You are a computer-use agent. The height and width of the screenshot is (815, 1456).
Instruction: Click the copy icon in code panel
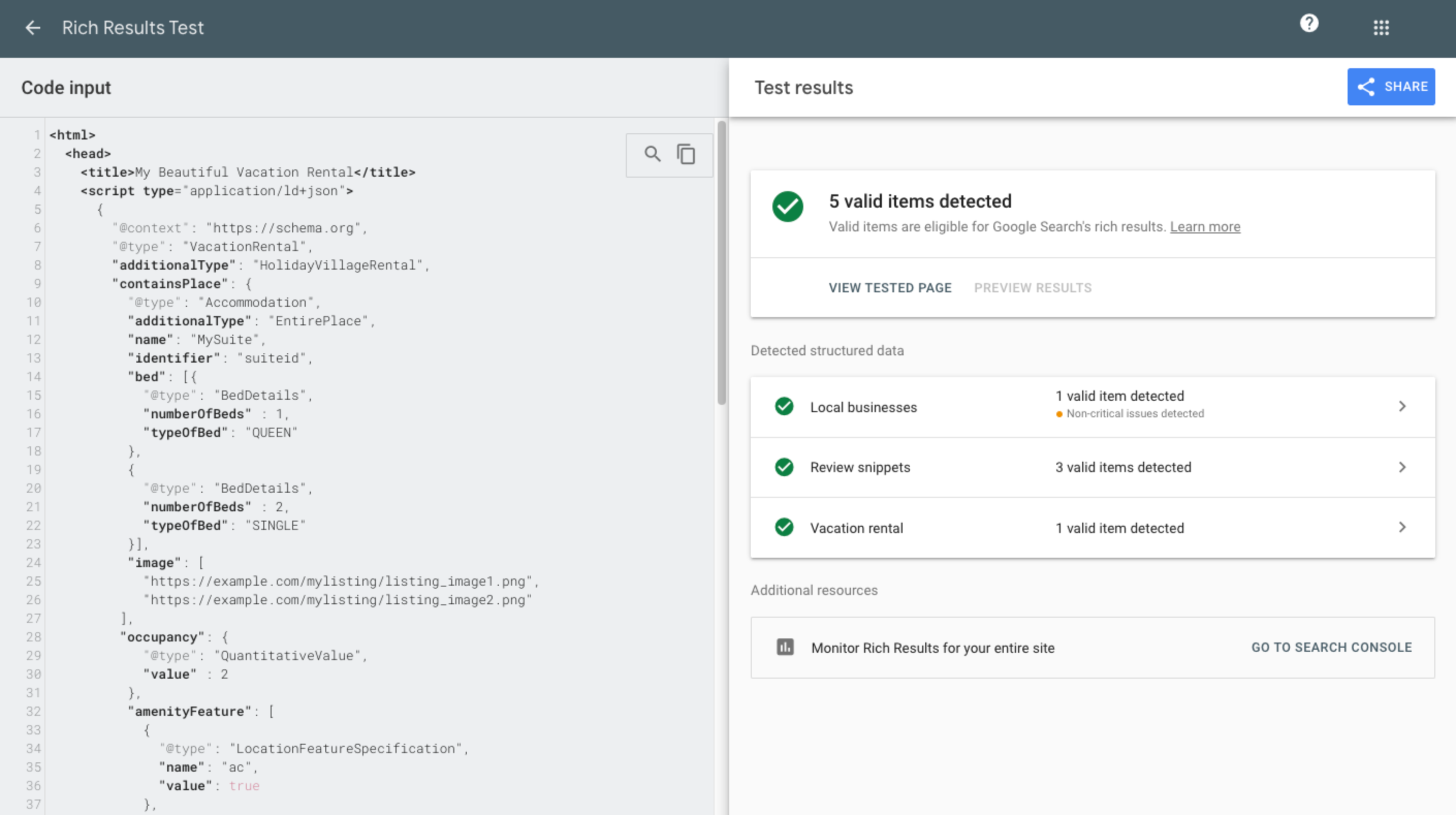pos(686,153)
